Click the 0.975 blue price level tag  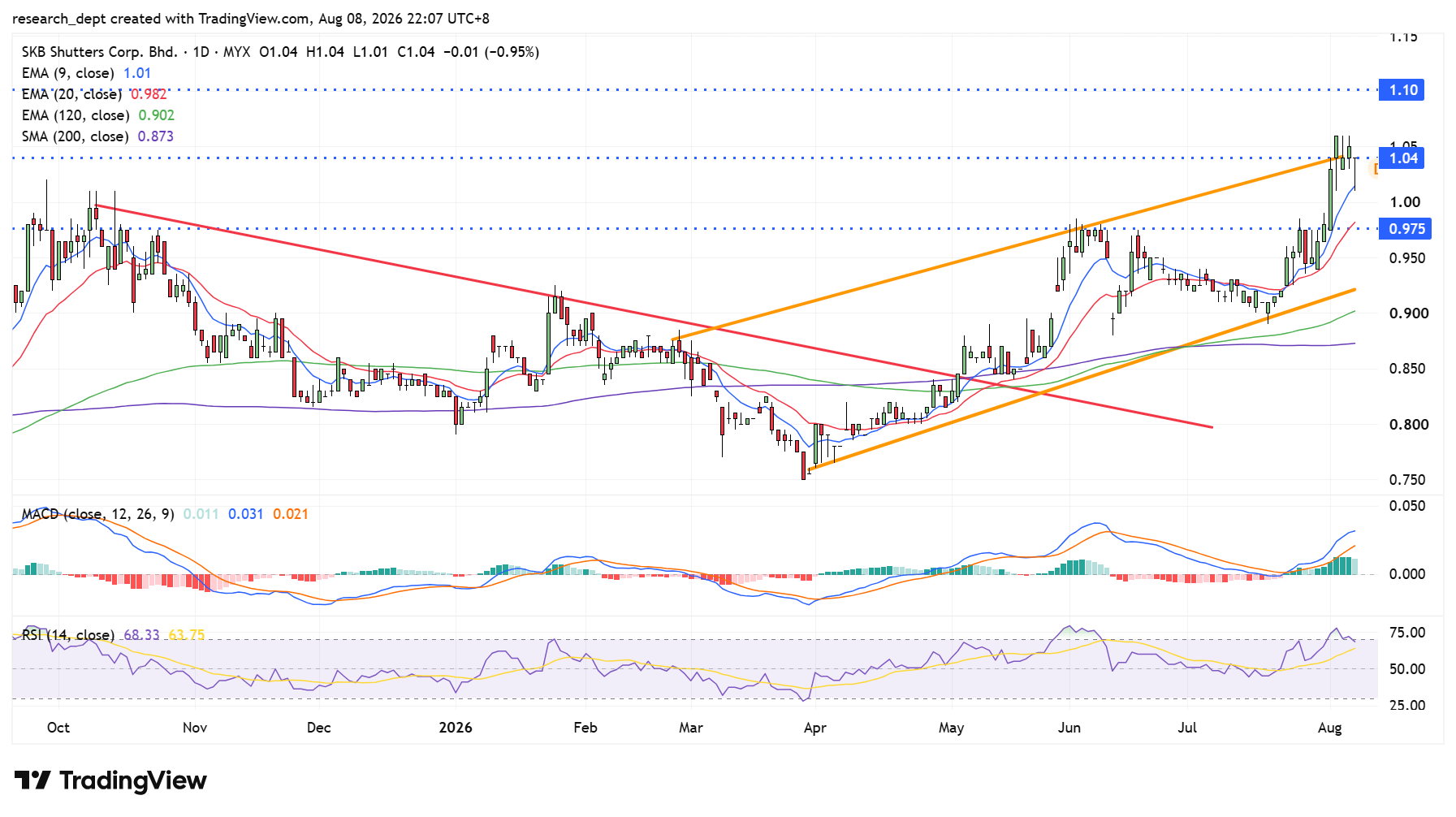click(x=1405, y=229)
